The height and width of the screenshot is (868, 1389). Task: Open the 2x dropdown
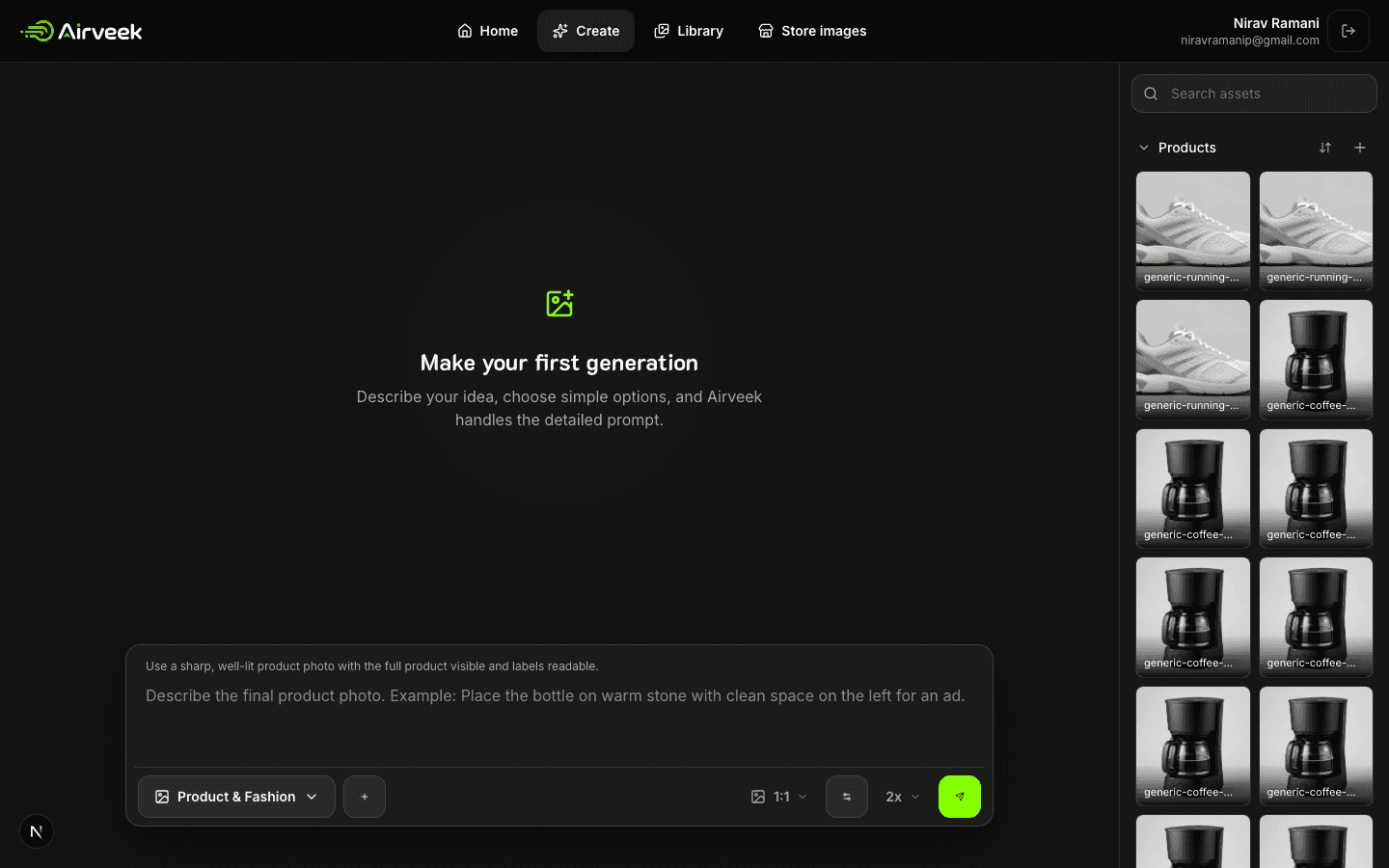tap(903, 797)
